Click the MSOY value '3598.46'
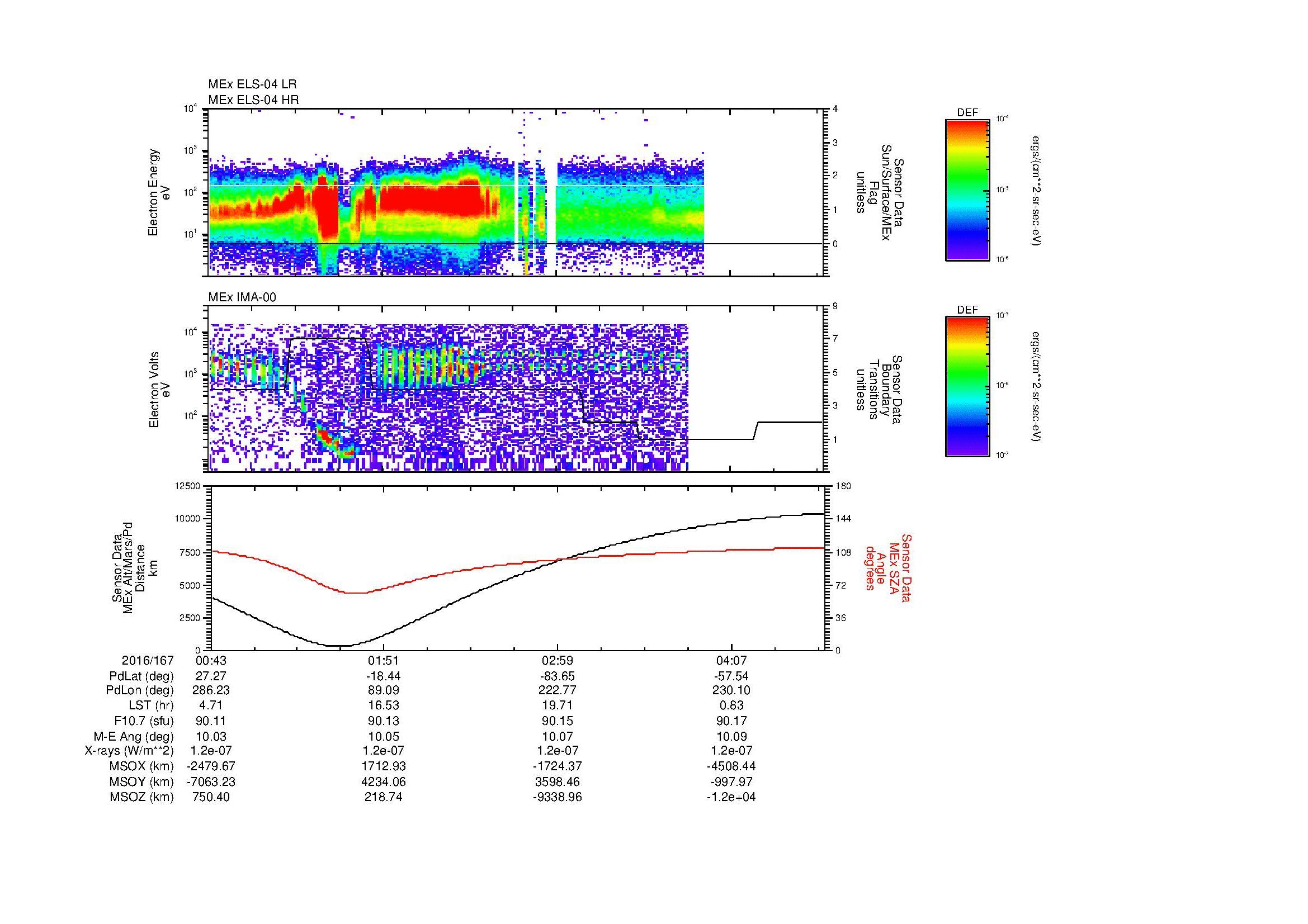 point(557,781)
